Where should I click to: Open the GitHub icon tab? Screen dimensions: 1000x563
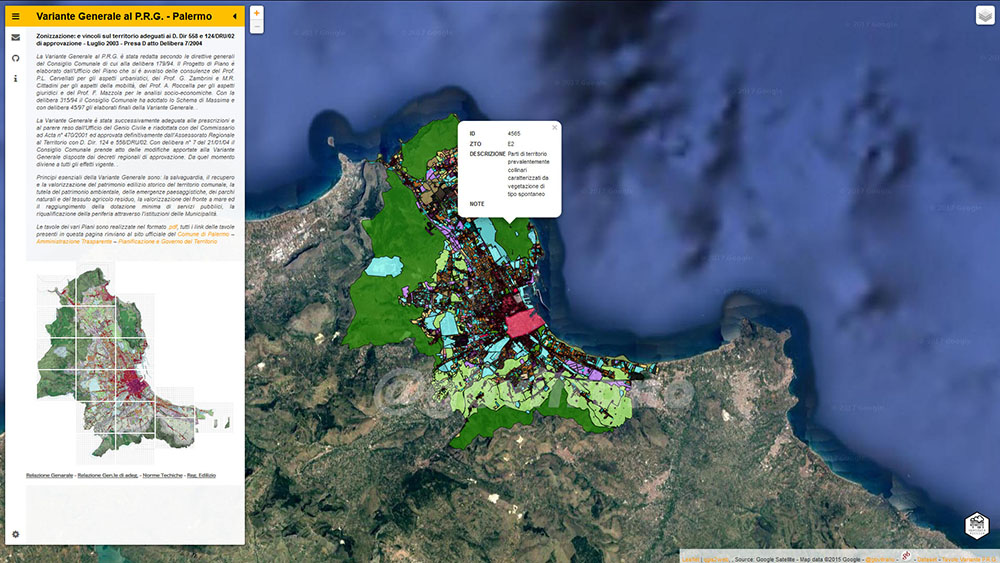16,58
